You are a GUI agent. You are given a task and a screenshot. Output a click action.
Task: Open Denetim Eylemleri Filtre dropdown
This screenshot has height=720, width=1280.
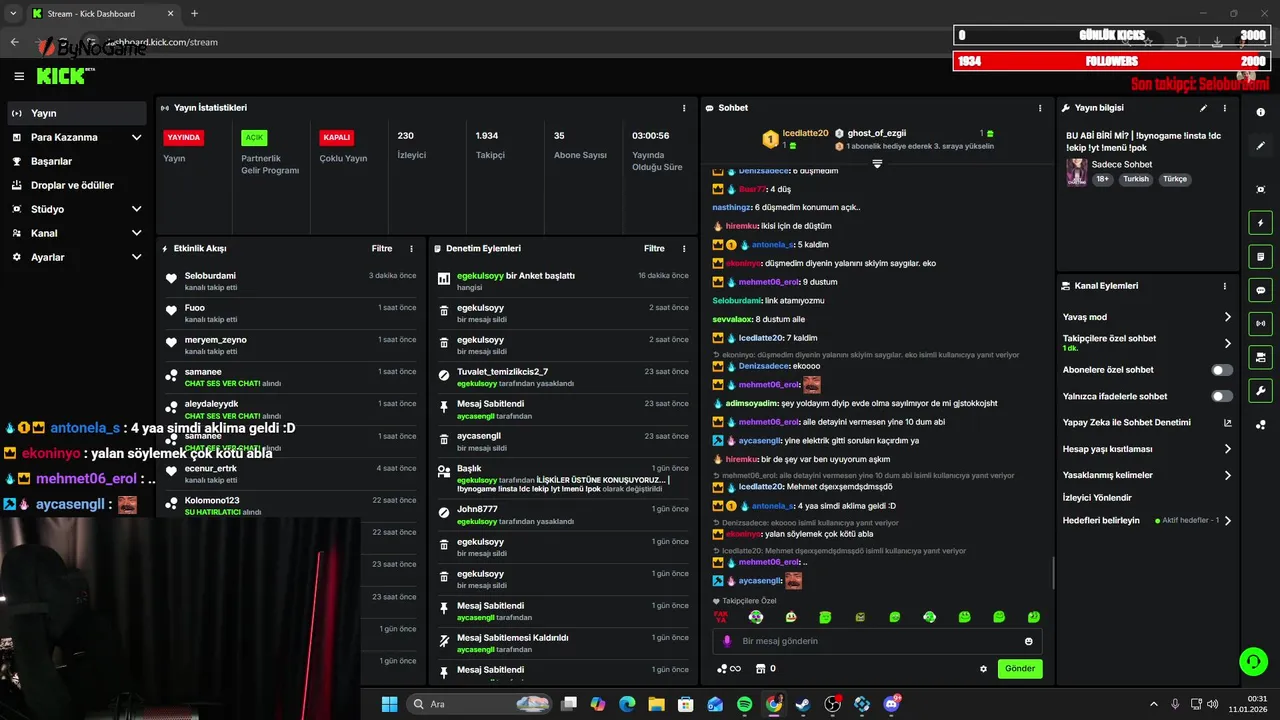pyautogui.click(x=654, y=249)
